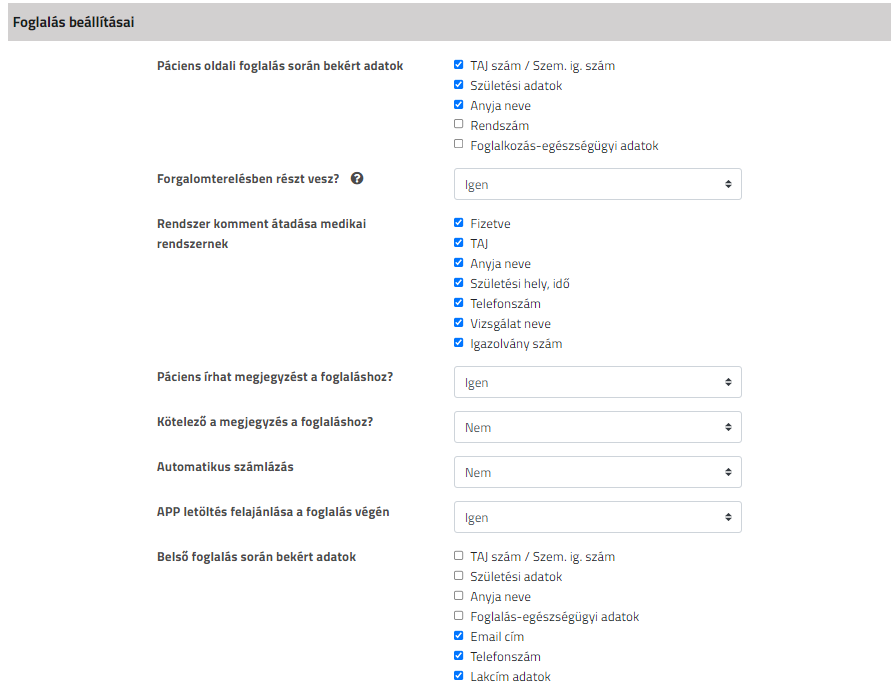Toggle the Fizetve checkbox

[458, 223]
